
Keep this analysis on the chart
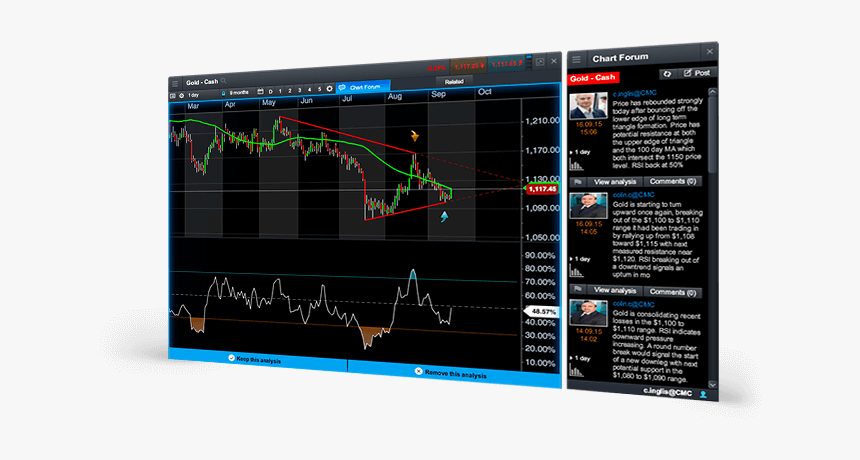(x=257, y=359)
